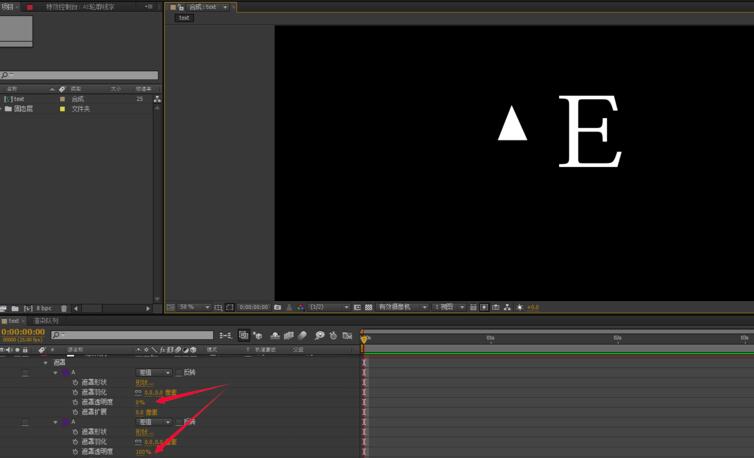The image size is (754, 458).
Task: Switch to the 渲染队列 tab
Action: click(46, 320)
